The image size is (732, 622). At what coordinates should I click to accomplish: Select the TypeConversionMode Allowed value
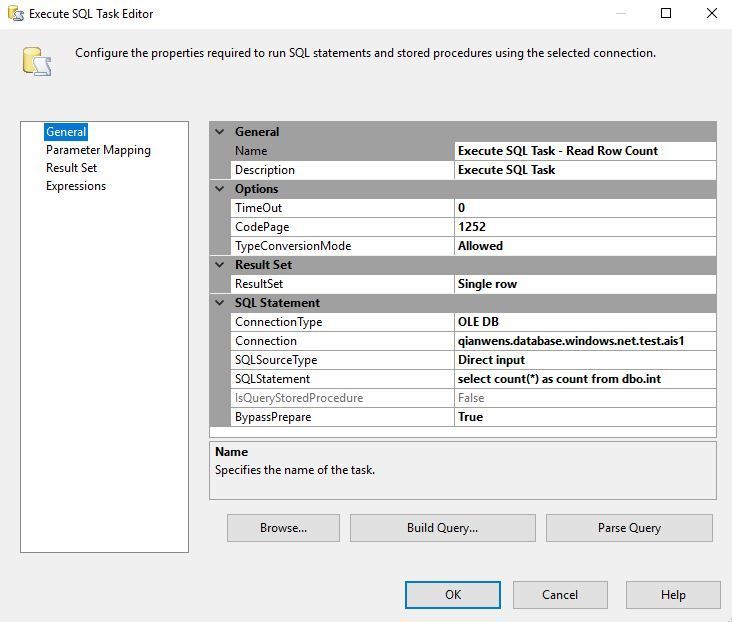[x=585, y=246]
